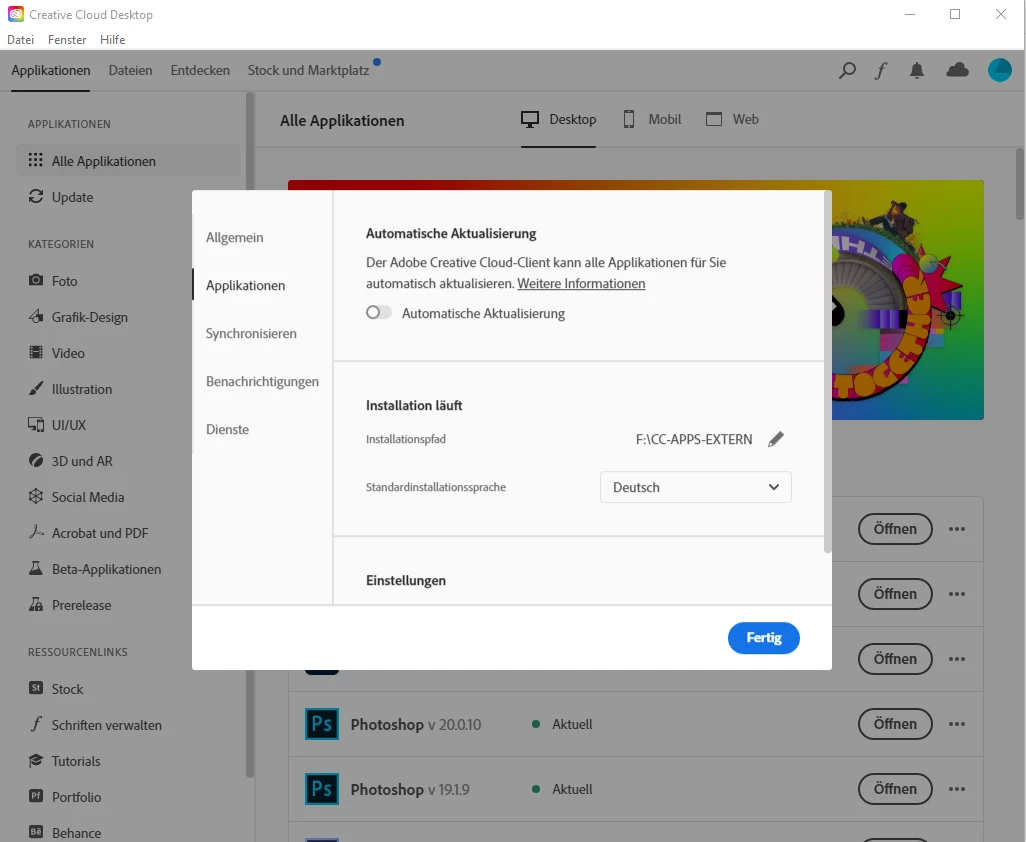Select the Foto category icon
This screenshot has width=1026, height=842.
(36, 280)
